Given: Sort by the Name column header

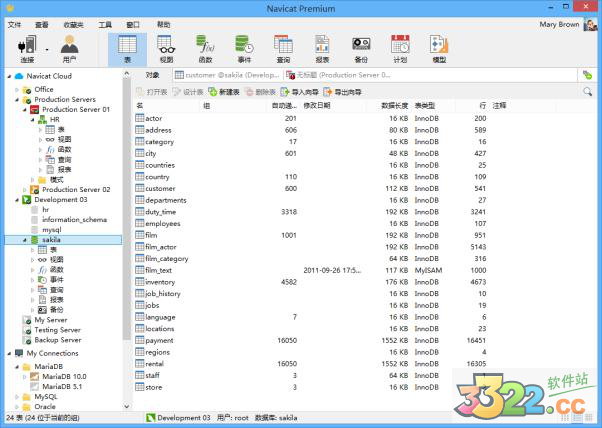Looking at the screenshot, I should (168, 106).
